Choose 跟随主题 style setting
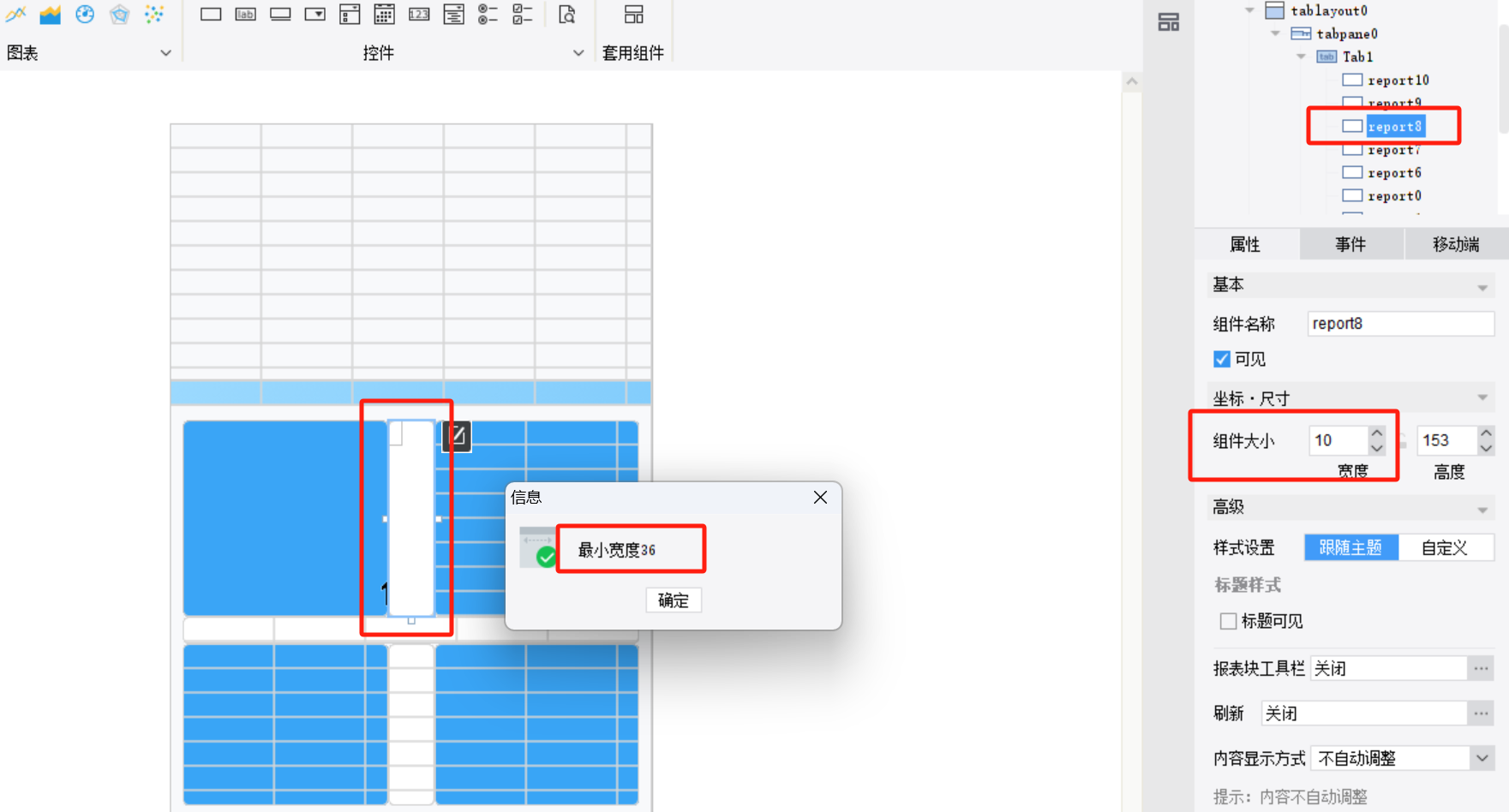This screenshot has height=812, width=1509. [1351, 547]
